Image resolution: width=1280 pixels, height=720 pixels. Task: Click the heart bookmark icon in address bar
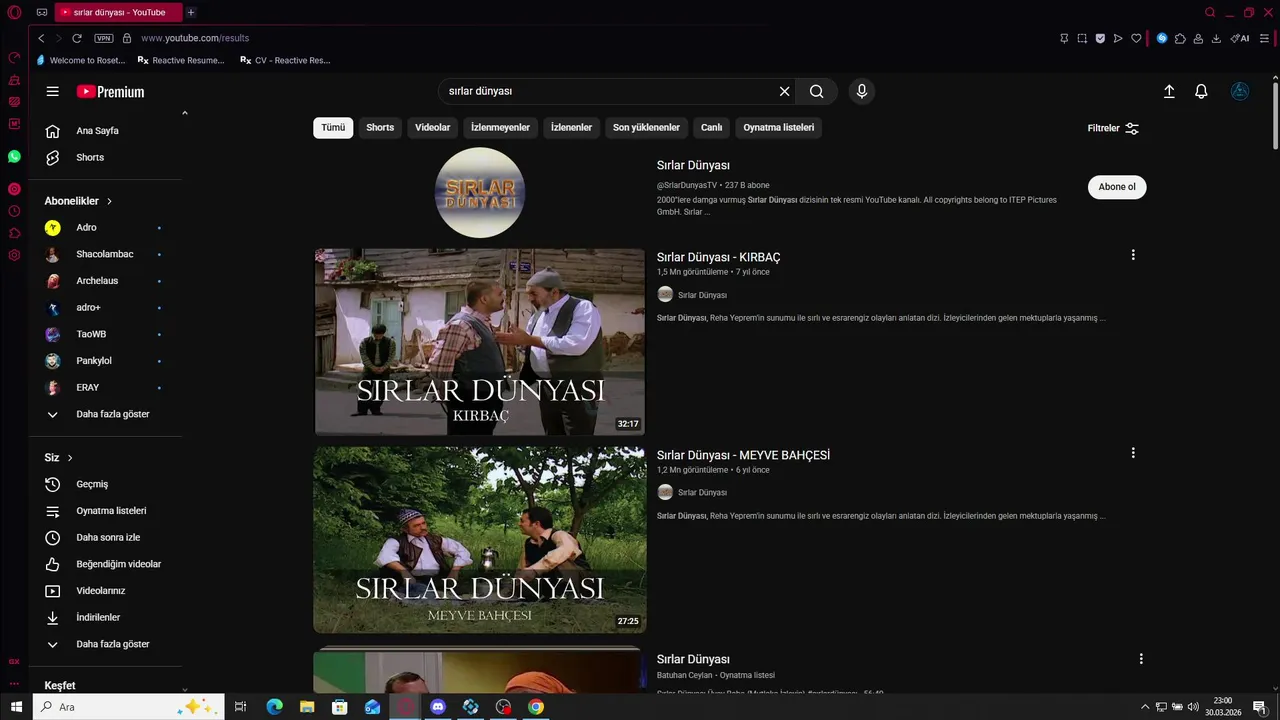[x=1136, y=38]
